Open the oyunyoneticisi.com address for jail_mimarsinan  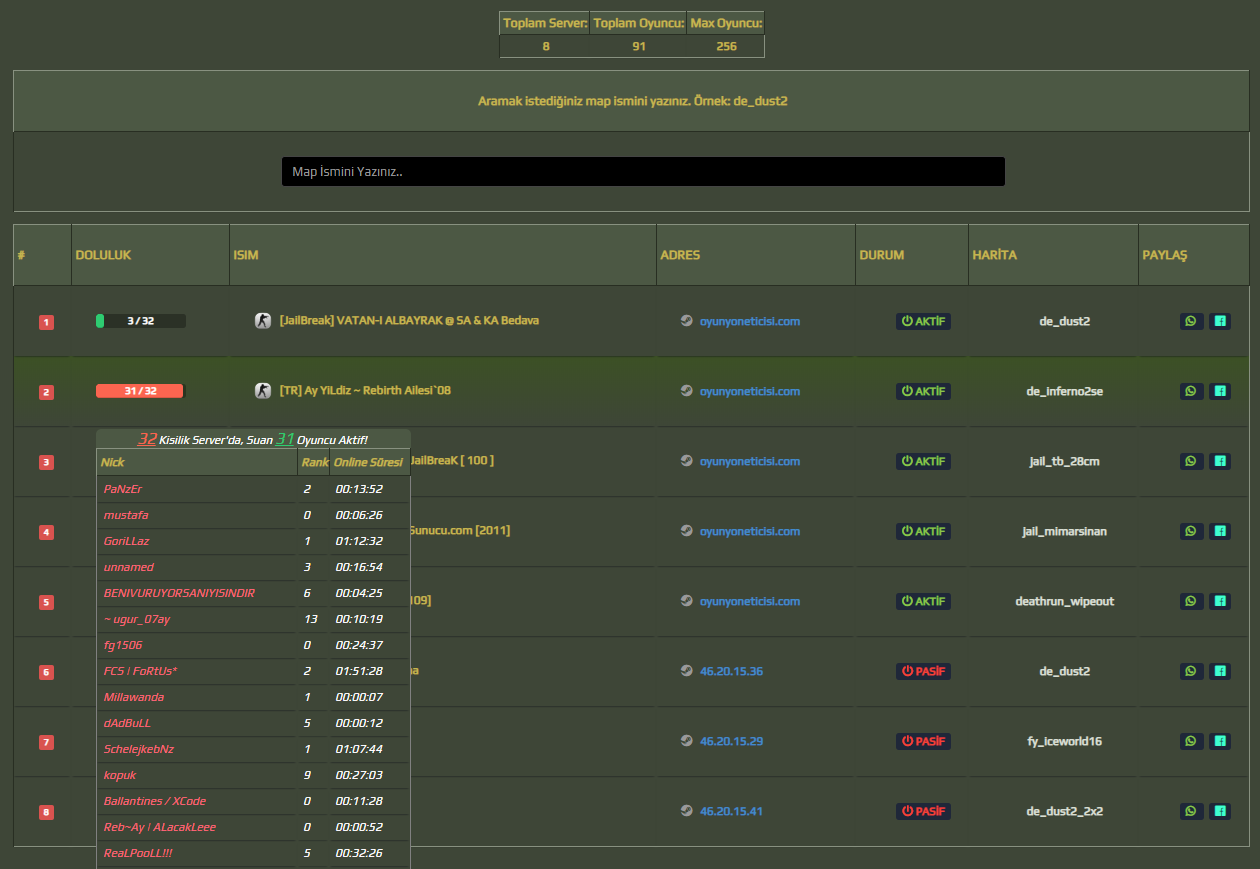749,531
